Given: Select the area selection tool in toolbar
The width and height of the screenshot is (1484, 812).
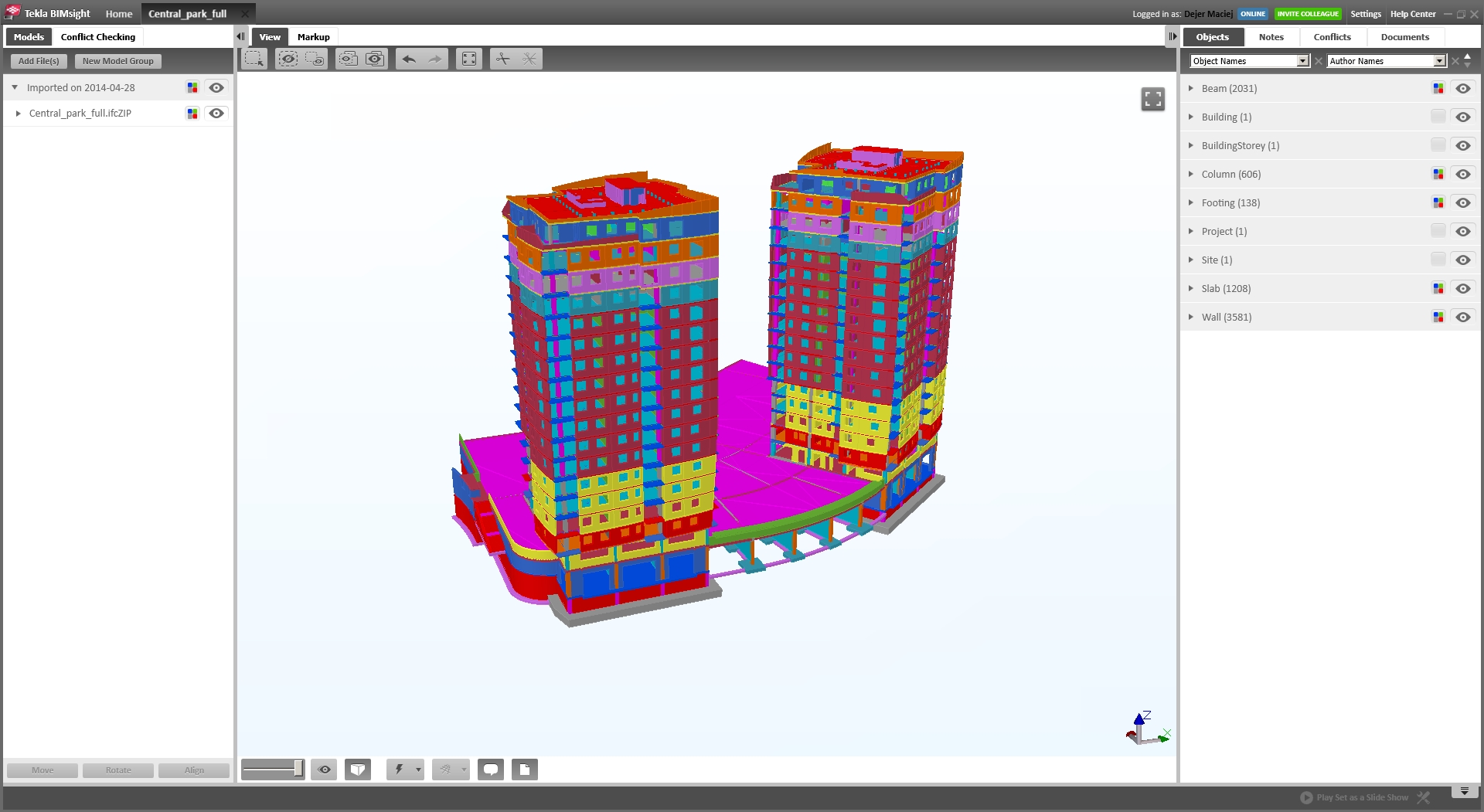Looking at the screenshot, I should [254, 59].
